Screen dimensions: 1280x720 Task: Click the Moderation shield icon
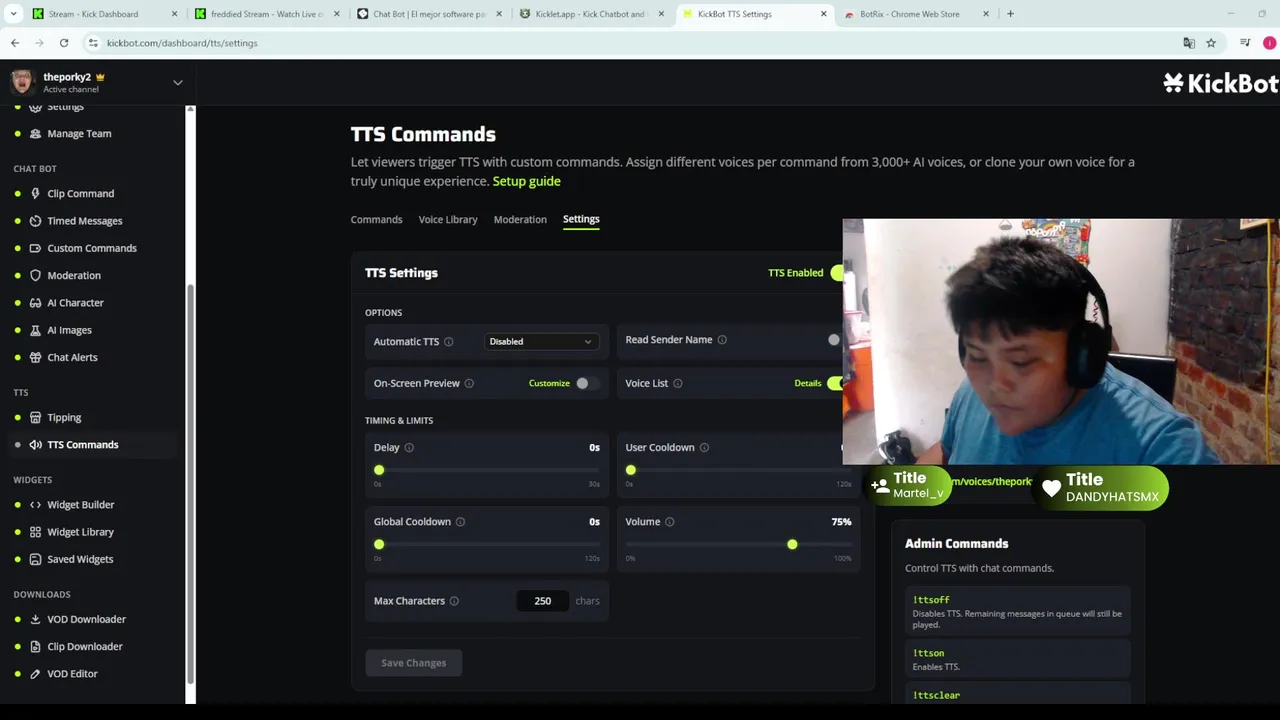36,275
